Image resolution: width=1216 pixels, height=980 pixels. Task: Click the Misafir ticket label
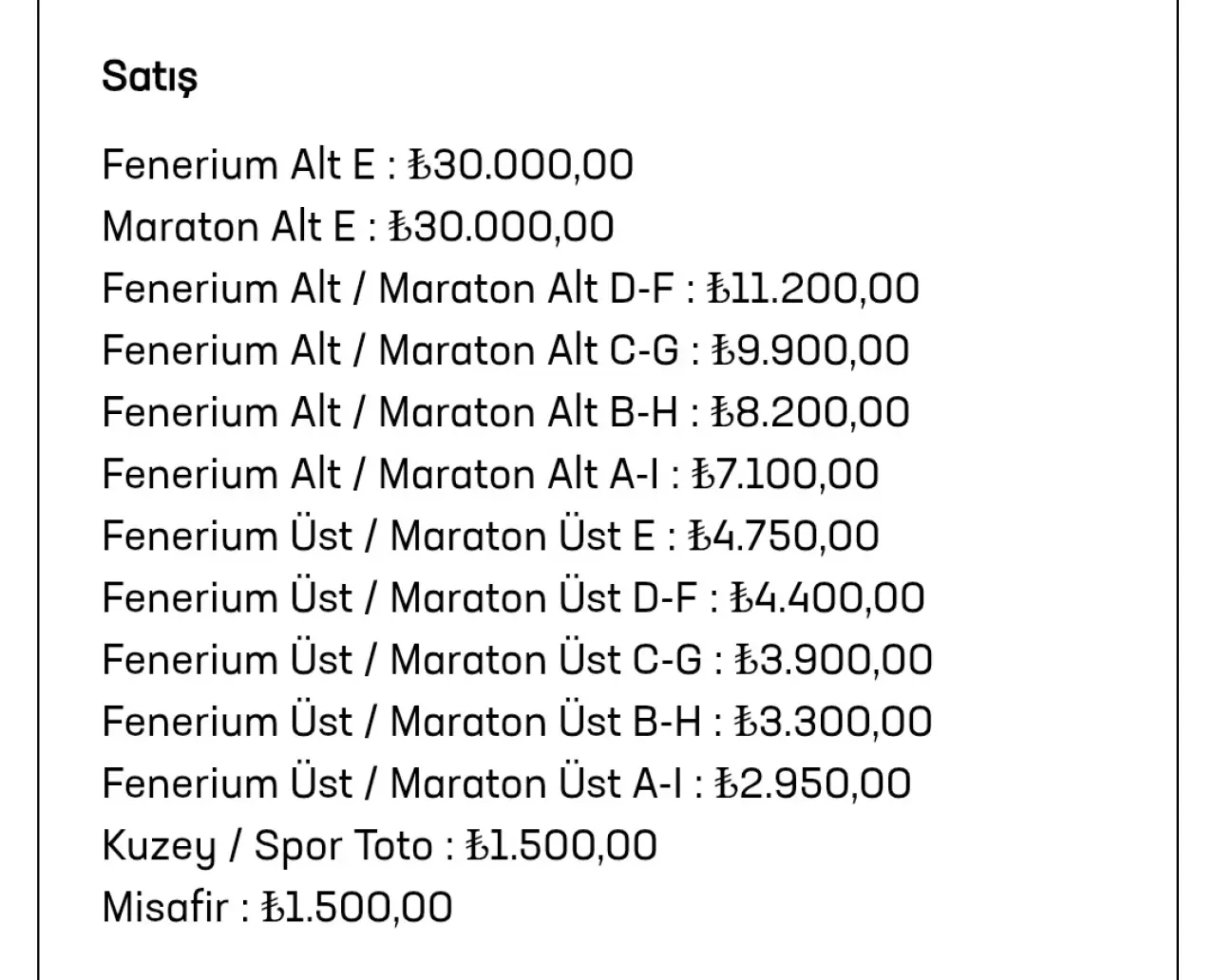pyautogui.click(x=165, y=907)
